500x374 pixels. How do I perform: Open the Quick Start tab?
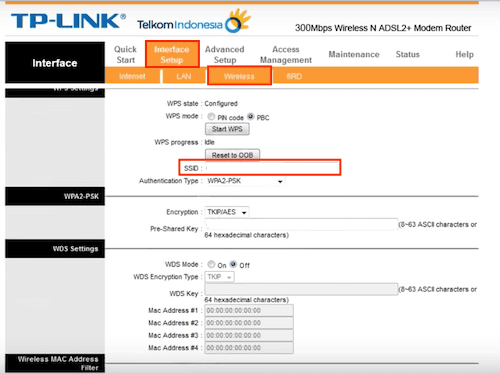(125, 55)
